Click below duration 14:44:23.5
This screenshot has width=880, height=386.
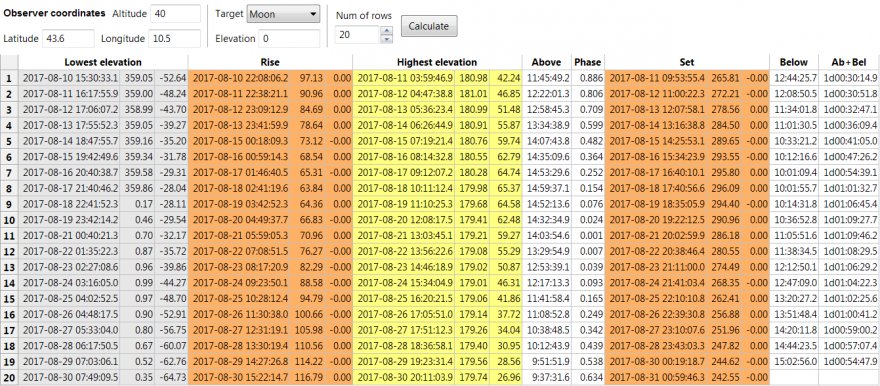[795, 345]
